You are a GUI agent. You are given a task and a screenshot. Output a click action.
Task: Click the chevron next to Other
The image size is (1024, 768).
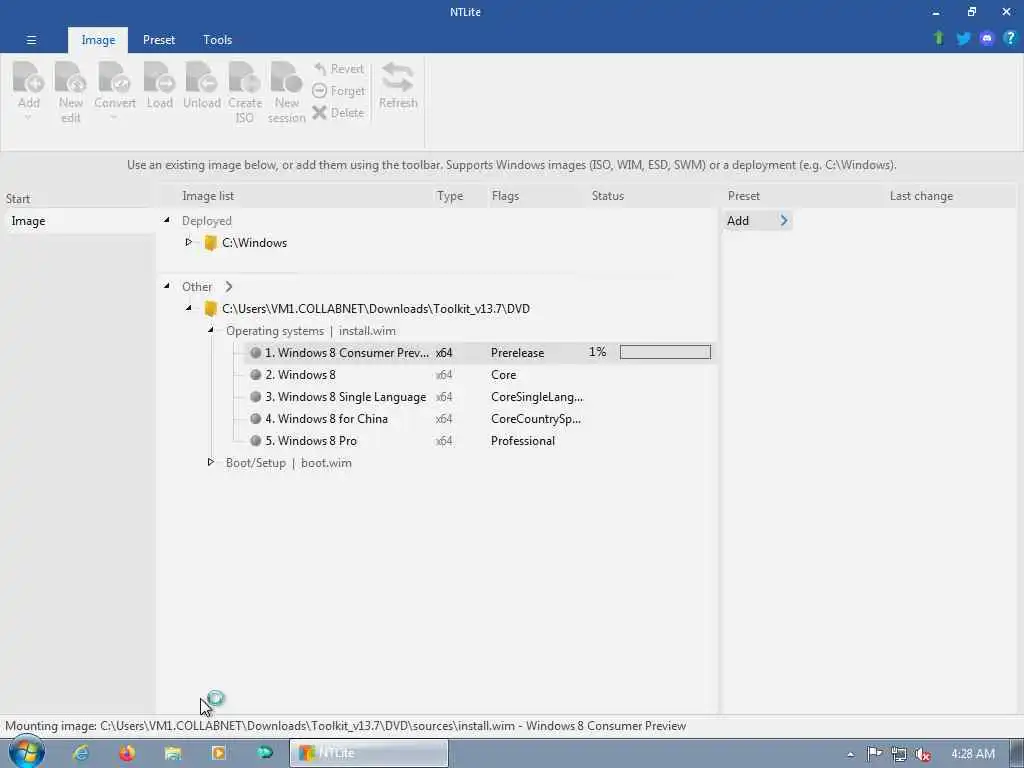coord(229,287)
